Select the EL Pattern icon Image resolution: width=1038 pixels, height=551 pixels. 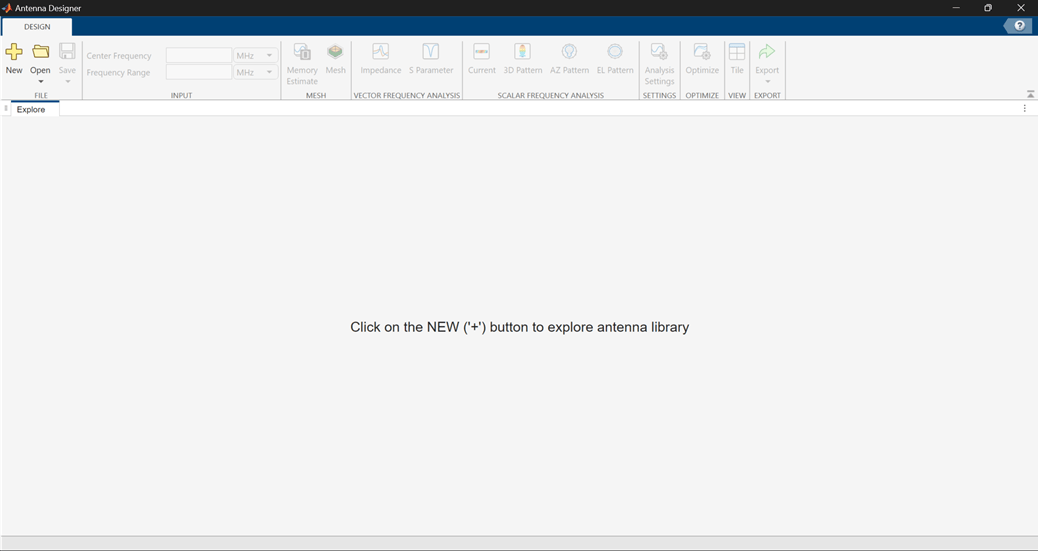615,52
